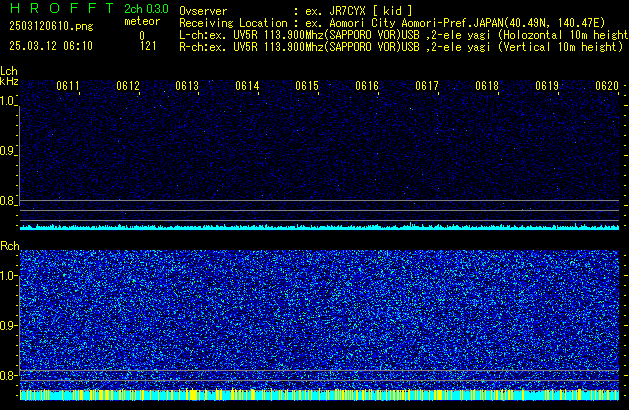The height and width of the screenshot is (410, 629).
Task: Click the file name 2503120610.png
Action: 51,26
